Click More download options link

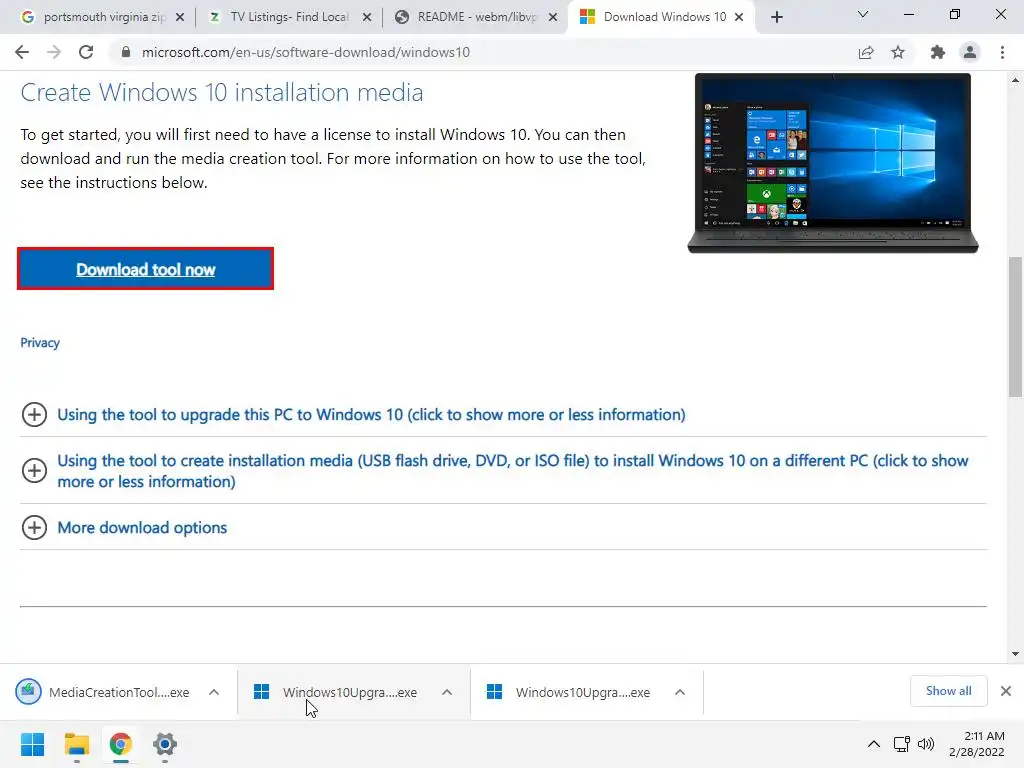click(x=142, y=528)
